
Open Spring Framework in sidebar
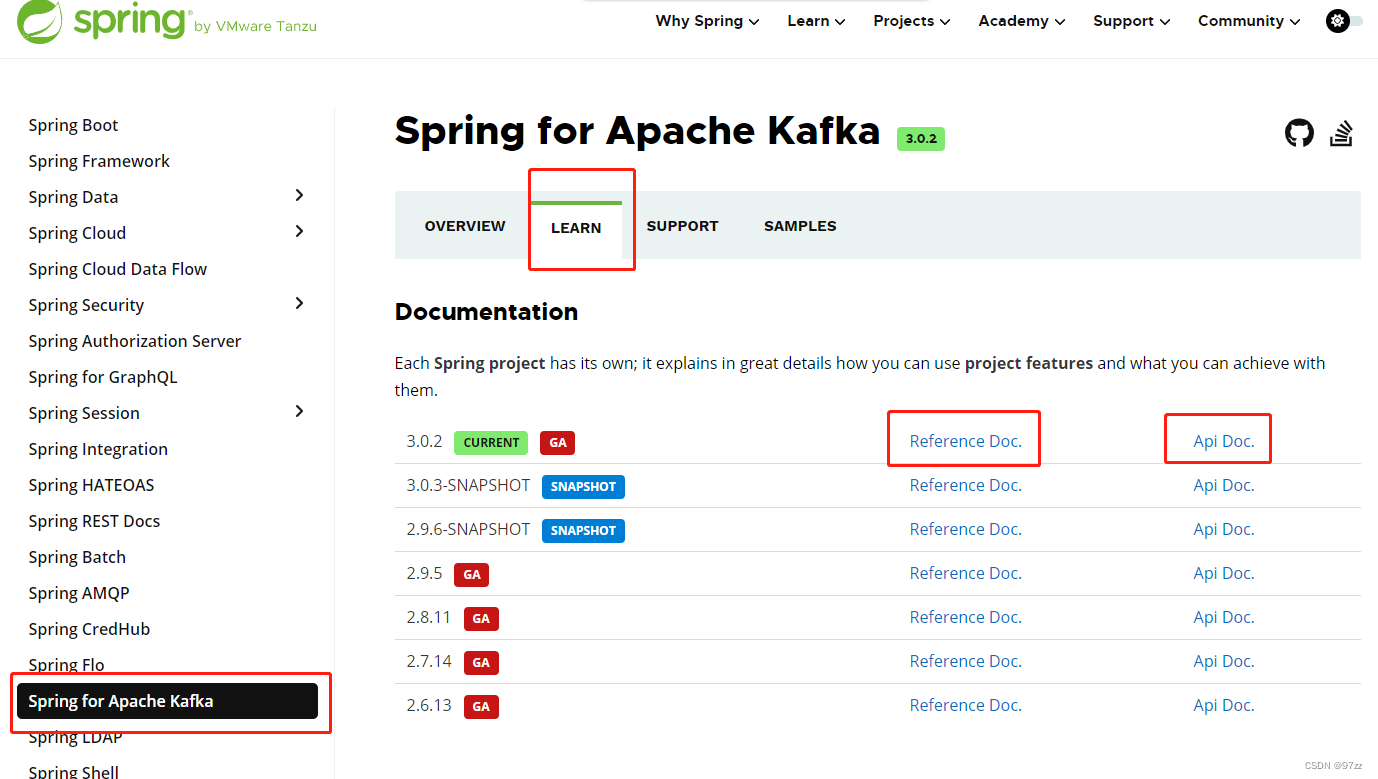(x=99, y=161)
